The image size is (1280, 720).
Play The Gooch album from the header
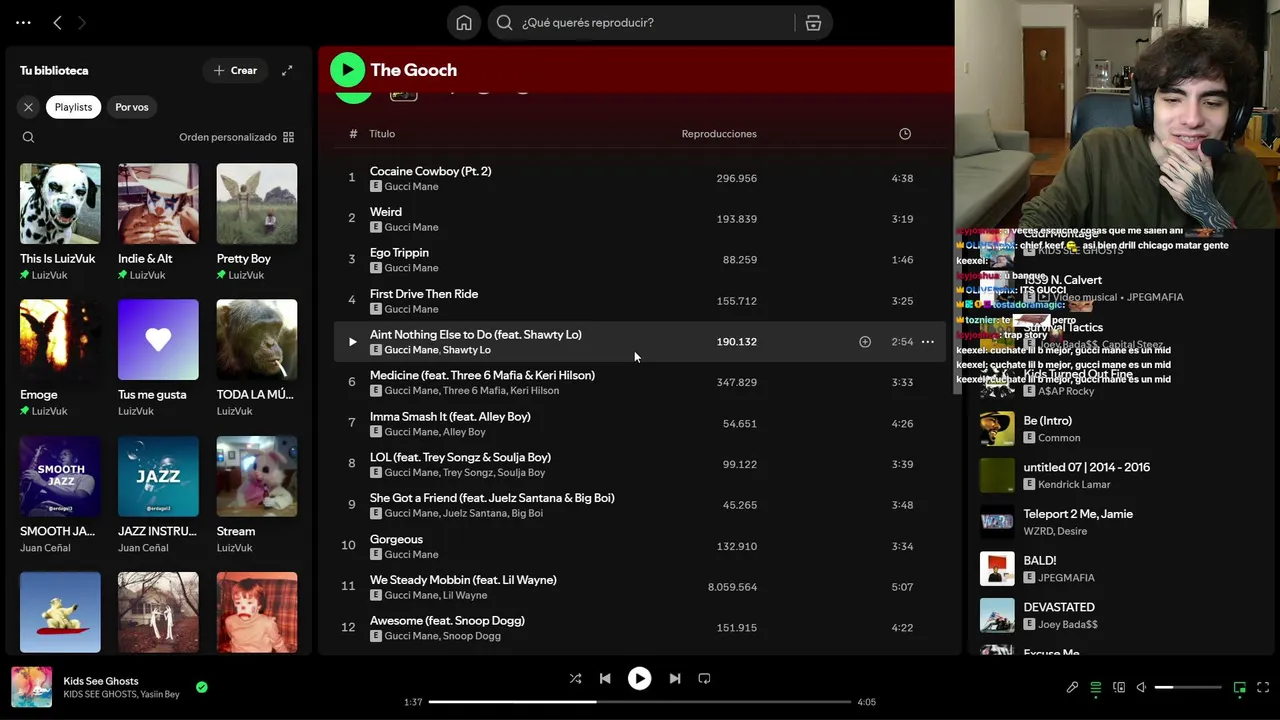[347, 69]
